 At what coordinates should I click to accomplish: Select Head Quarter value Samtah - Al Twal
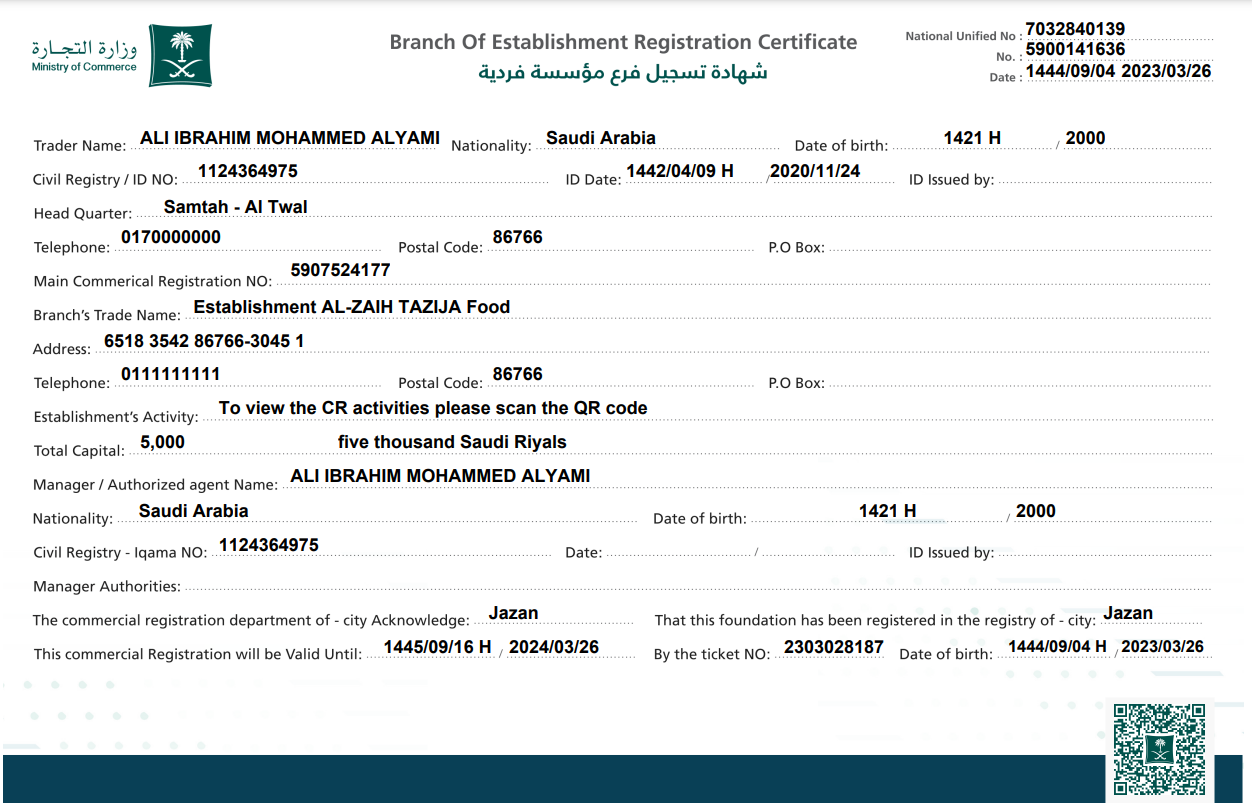point(235,207)
